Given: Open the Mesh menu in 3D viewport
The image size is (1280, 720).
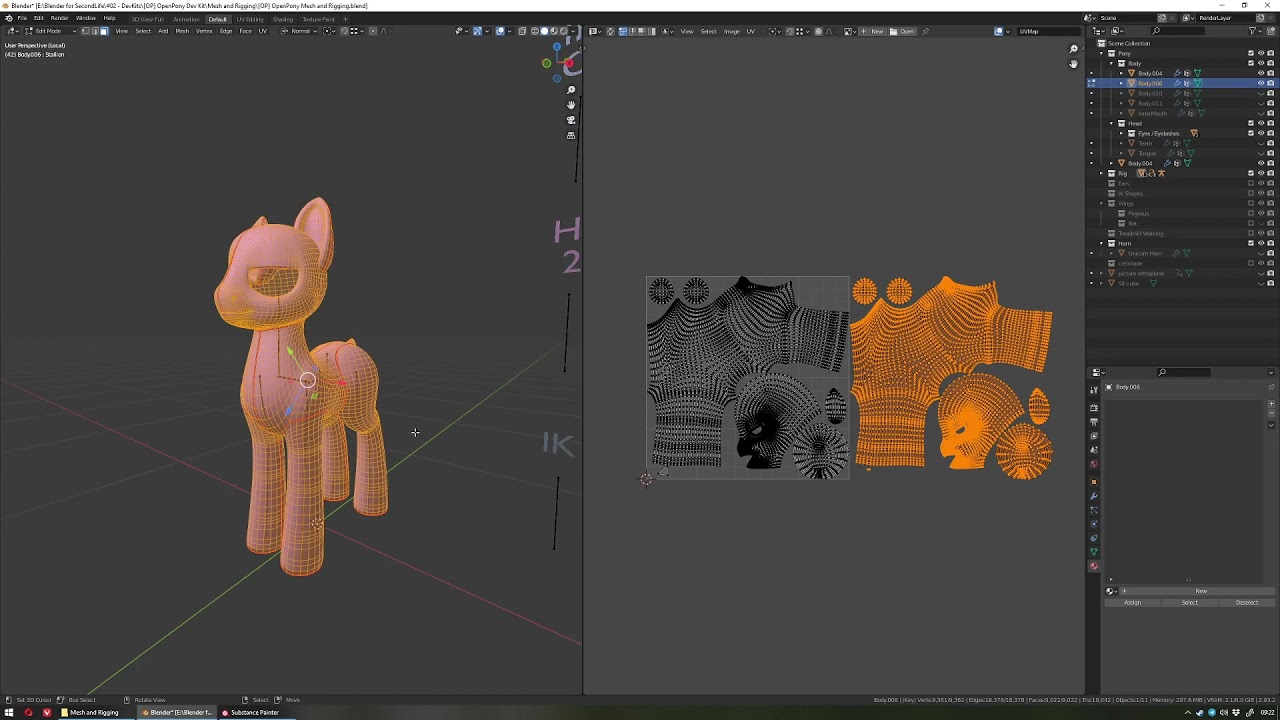Looking at the screenshot, I should [182, 31].
